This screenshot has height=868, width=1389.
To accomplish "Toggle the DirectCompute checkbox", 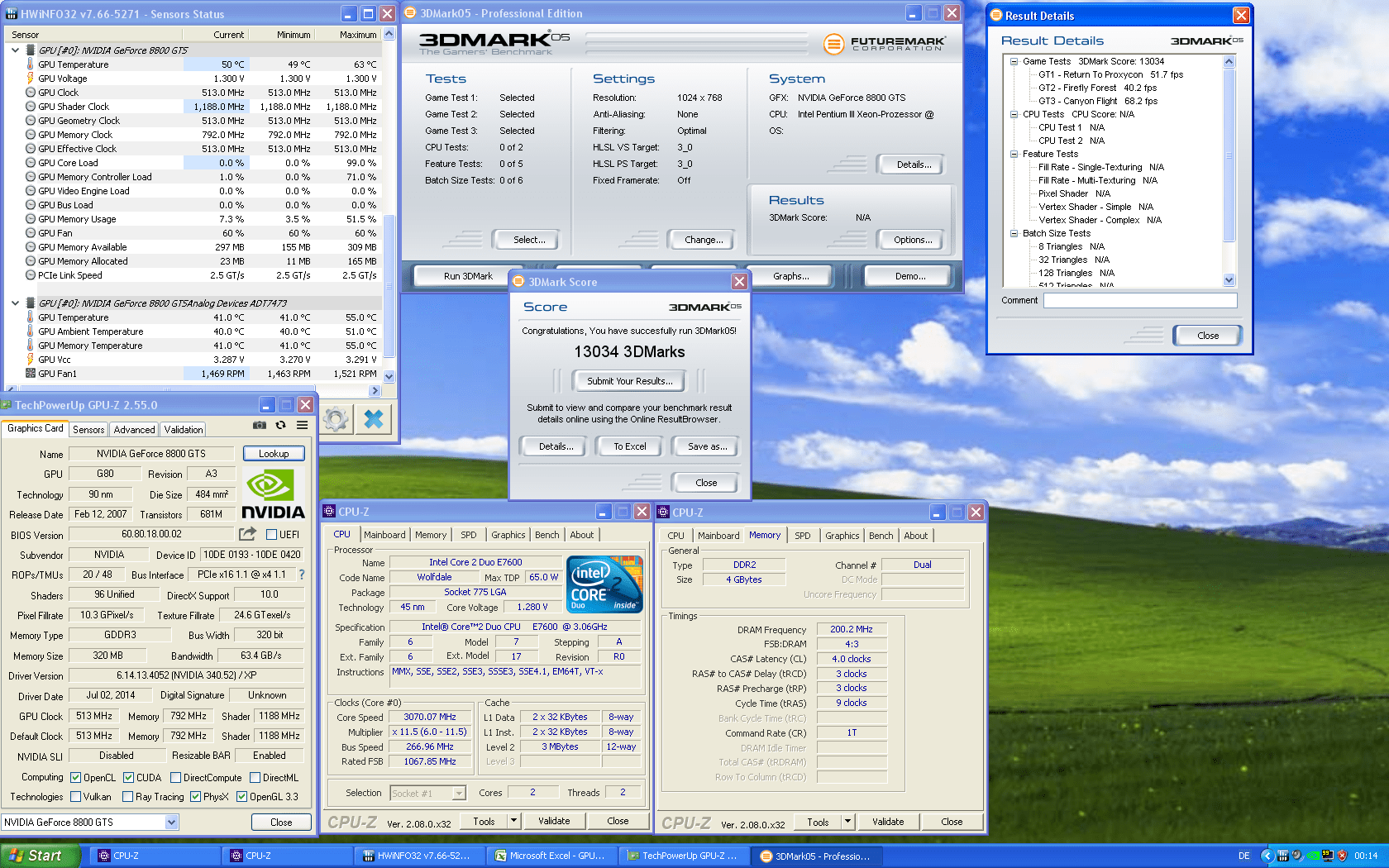I will point(175,778).
